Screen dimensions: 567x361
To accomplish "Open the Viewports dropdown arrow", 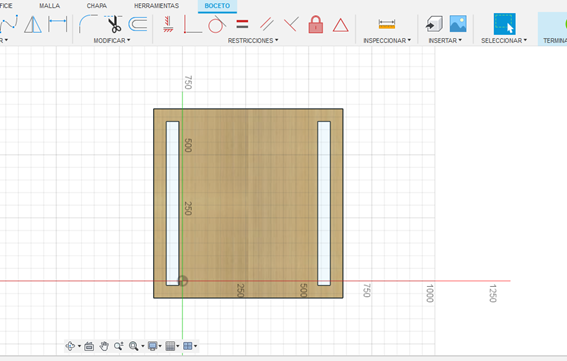I will [x=196, y=346].
